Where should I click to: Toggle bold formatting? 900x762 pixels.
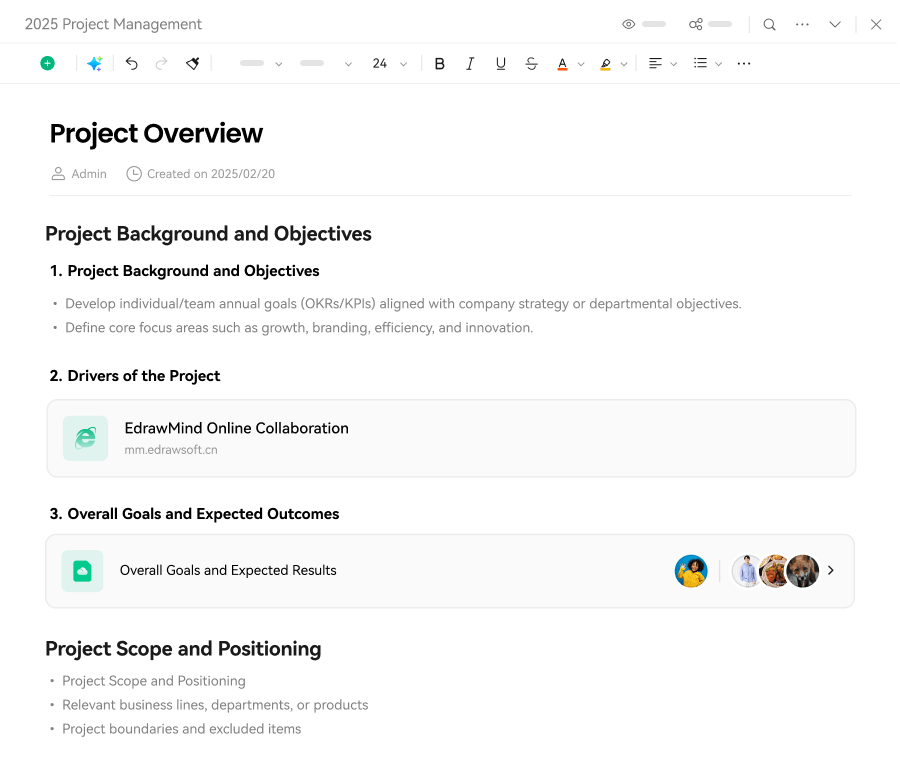pos(439,63)
